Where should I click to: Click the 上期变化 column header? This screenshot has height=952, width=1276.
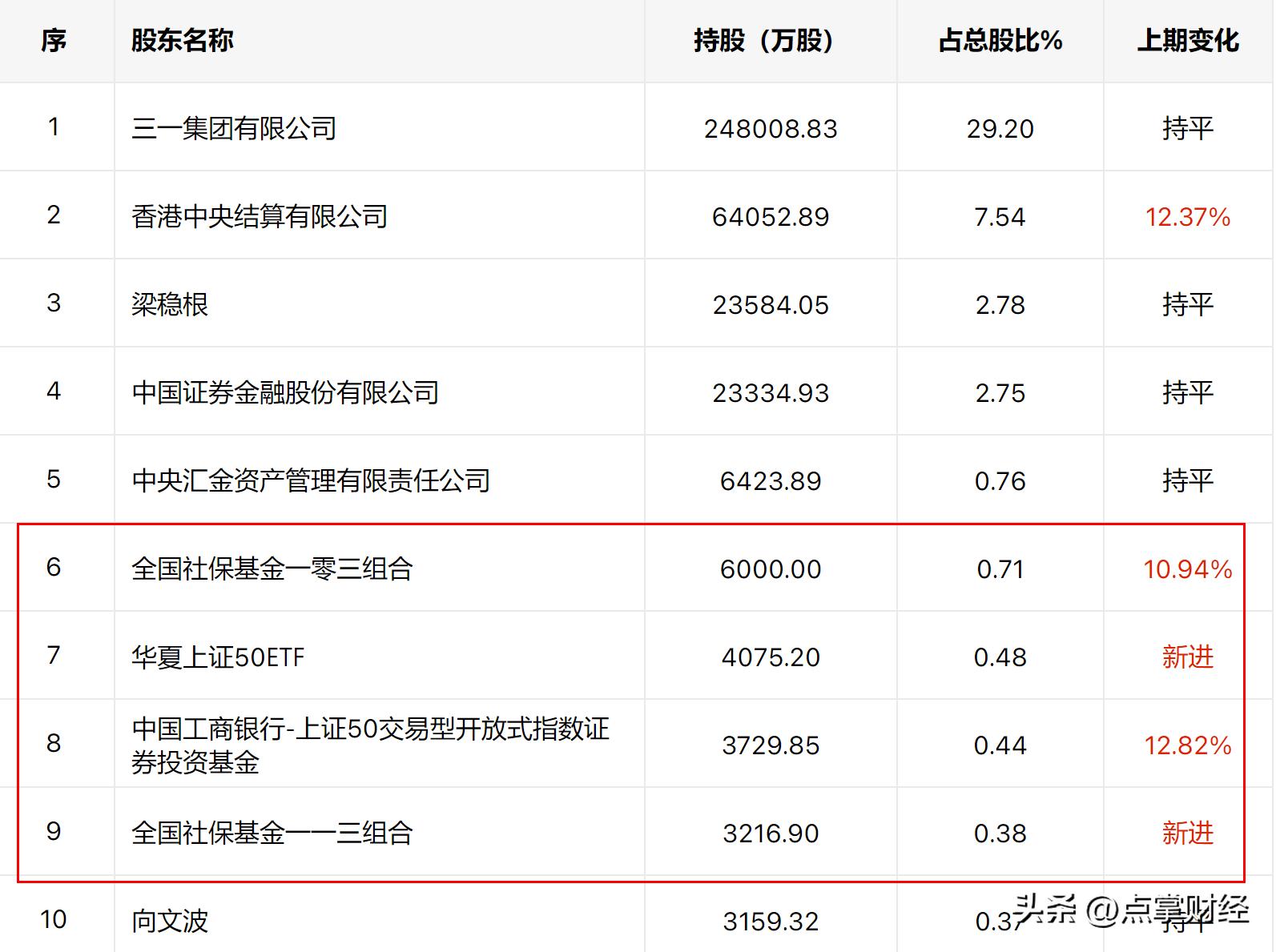click(1188, 40)
